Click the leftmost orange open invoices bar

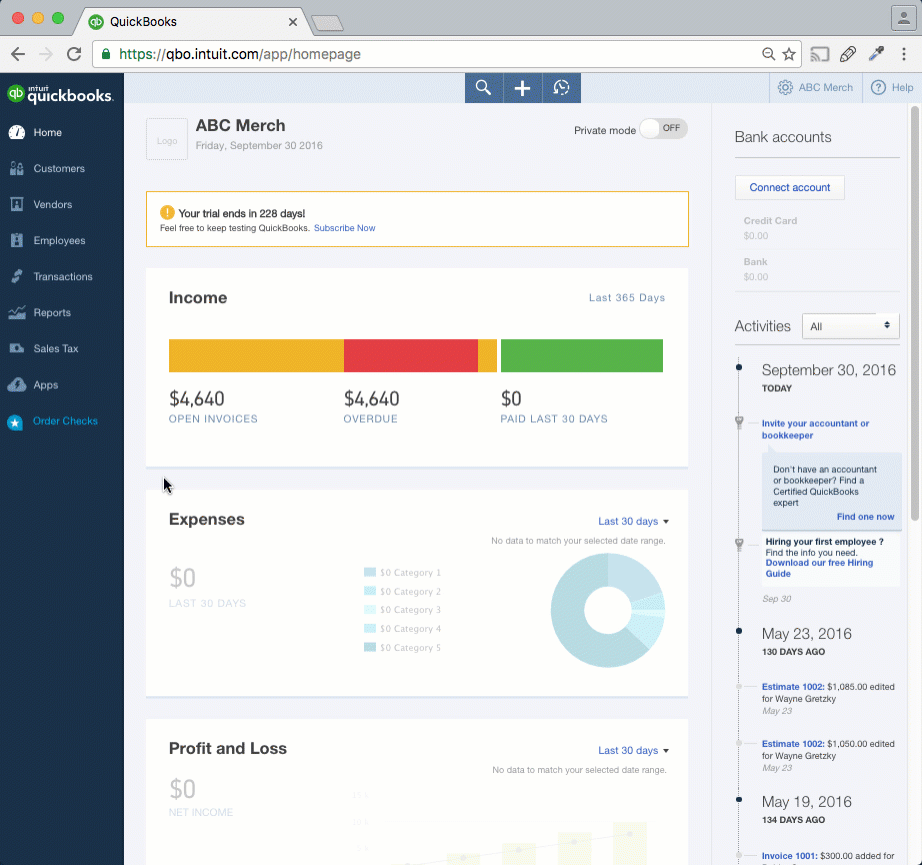click(x=256, y=355)
